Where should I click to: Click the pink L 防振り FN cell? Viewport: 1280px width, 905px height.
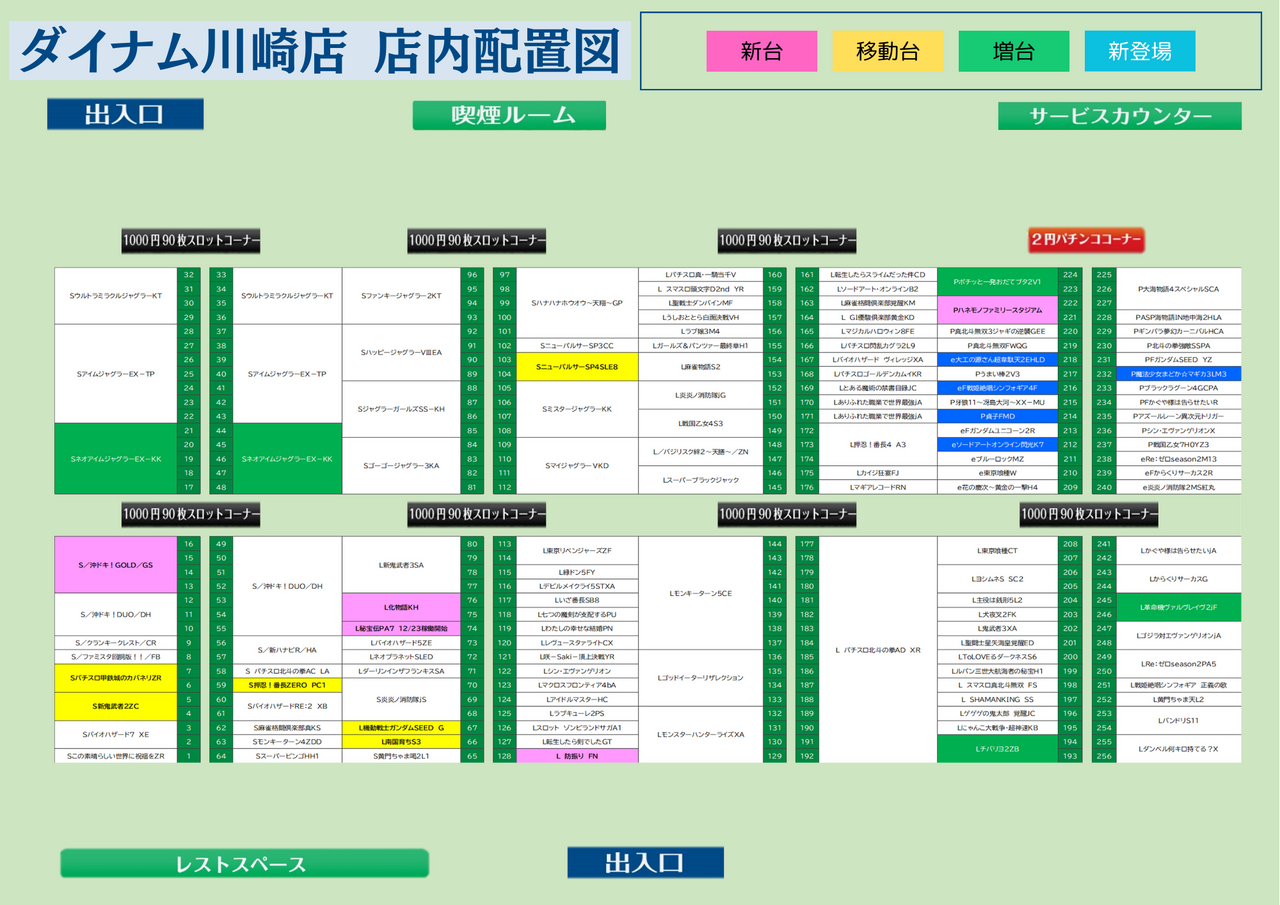pos(577,756)
